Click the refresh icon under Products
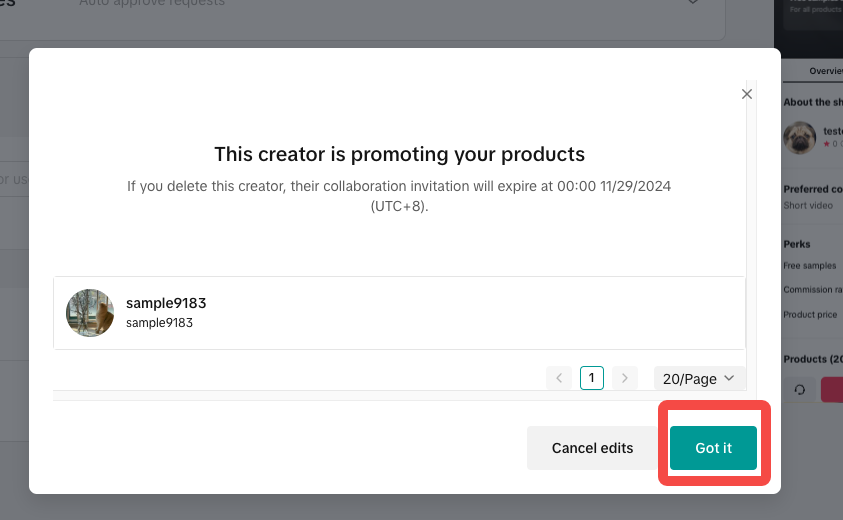The image size is (843, 520). point(799,390)
